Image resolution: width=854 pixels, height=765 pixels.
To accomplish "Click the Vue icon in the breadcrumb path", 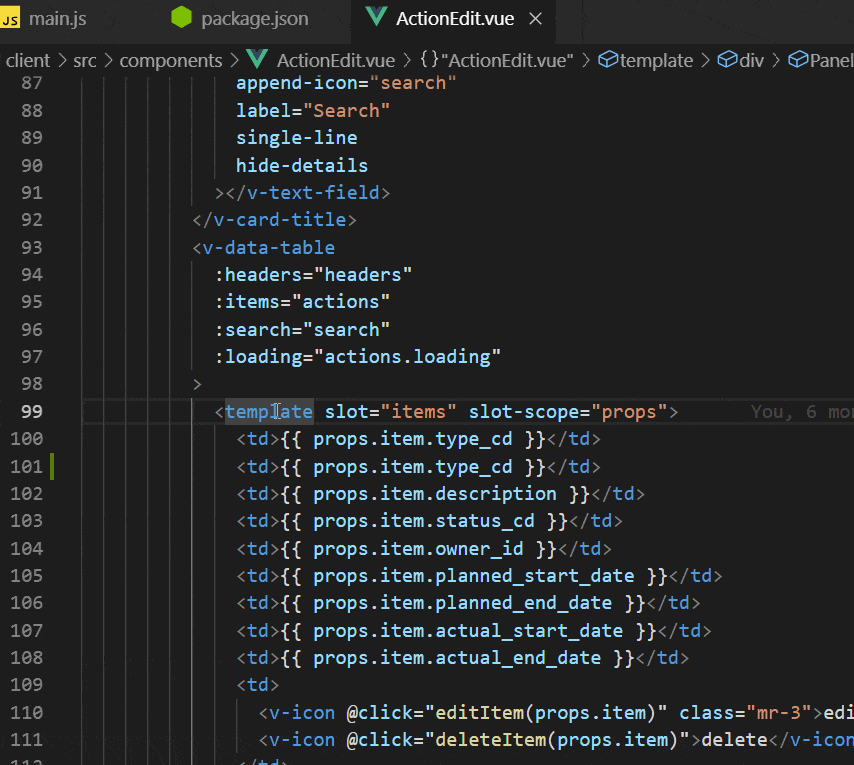I will tap(259, 61).
